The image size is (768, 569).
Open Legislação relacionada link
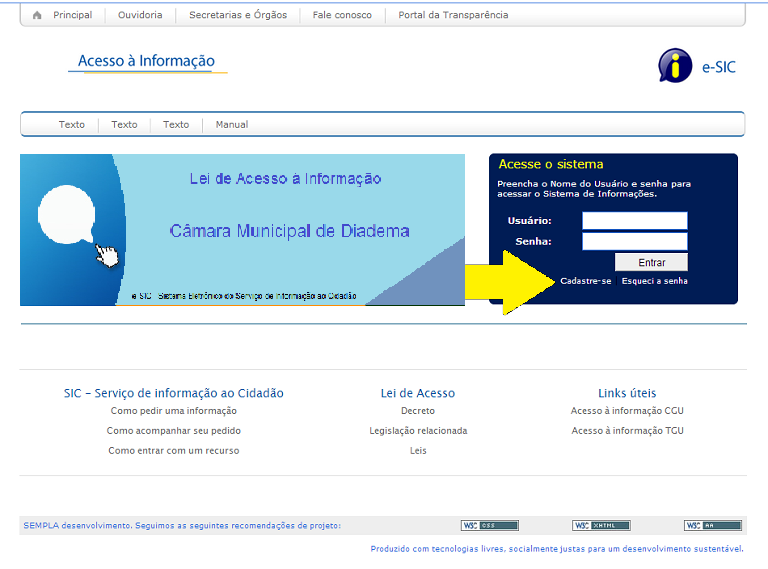tap(418, 431)
